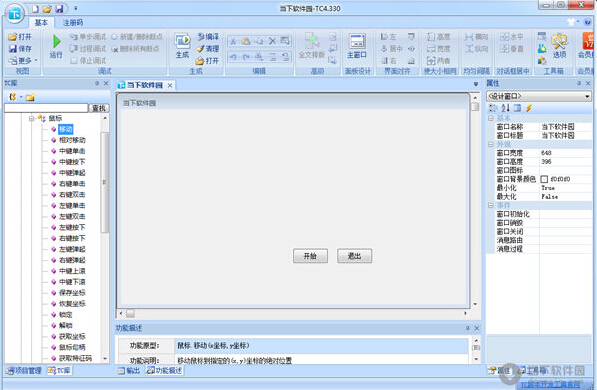
Task: Click the categorized view icon in 属性 panel
Action: tap(493, 108)
